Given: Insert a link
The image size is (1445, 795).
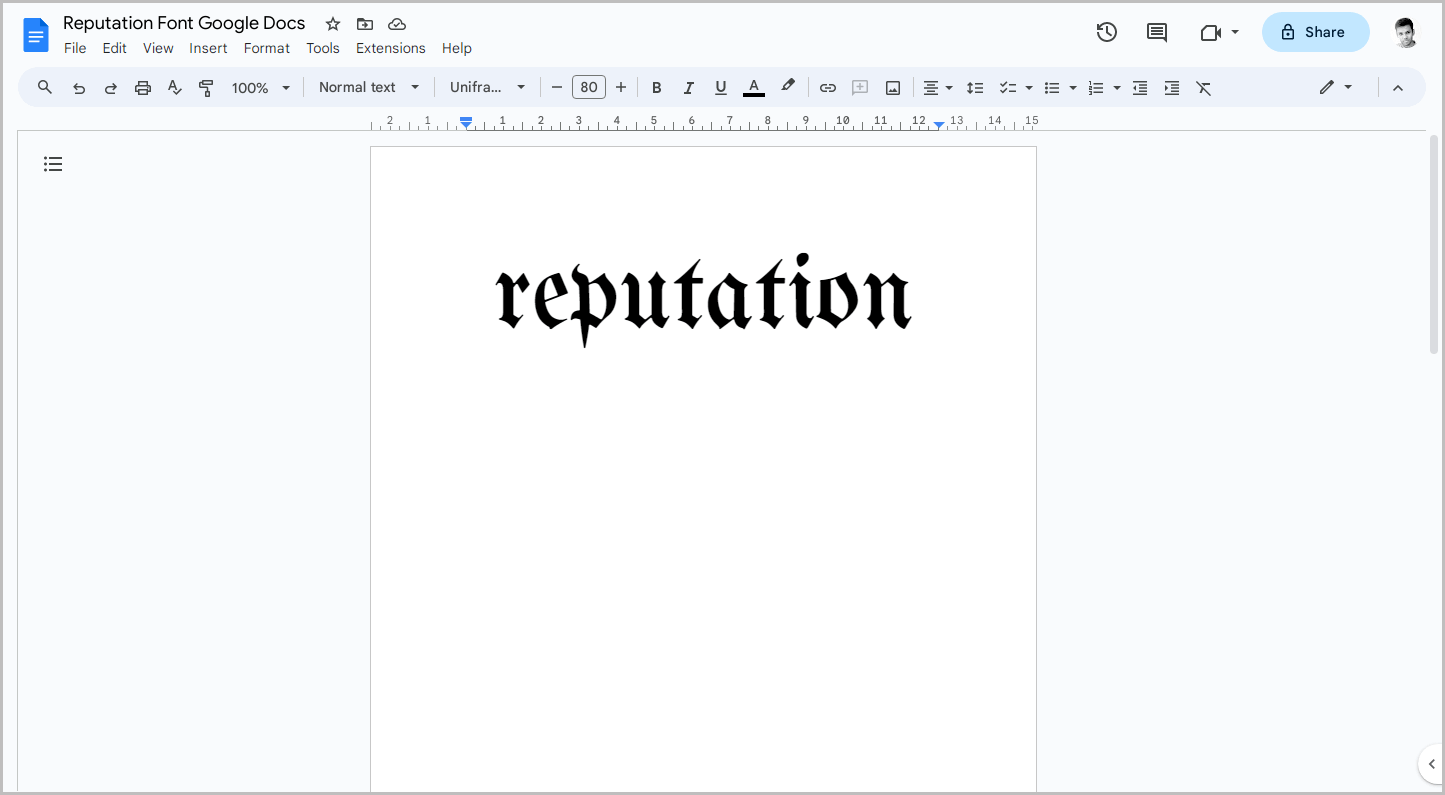Looking at the screenshot, I should point(828,87).
